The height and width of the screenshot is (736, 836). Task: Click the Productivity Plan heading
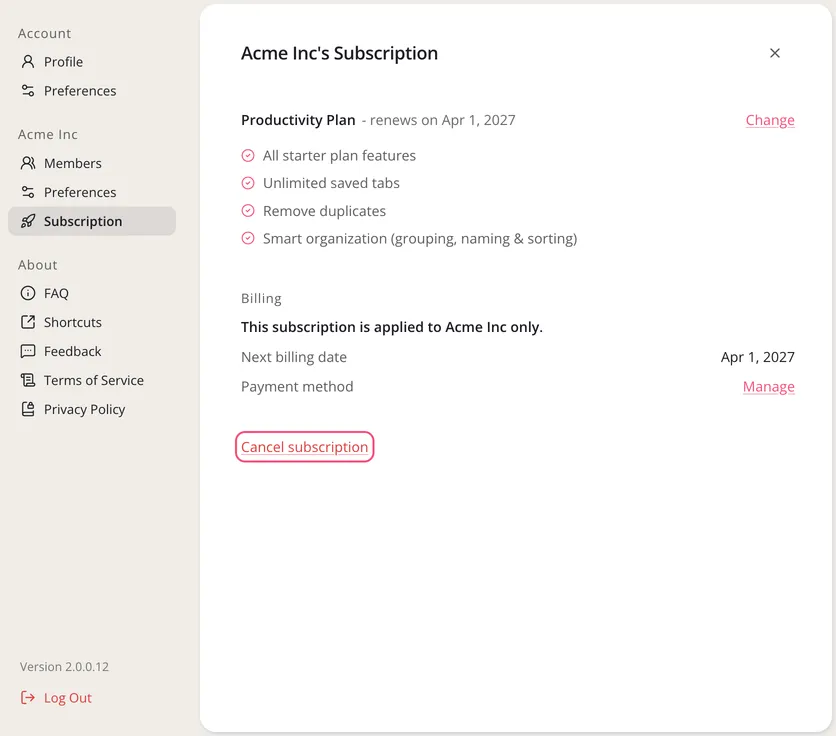click(x=298, y=120)
